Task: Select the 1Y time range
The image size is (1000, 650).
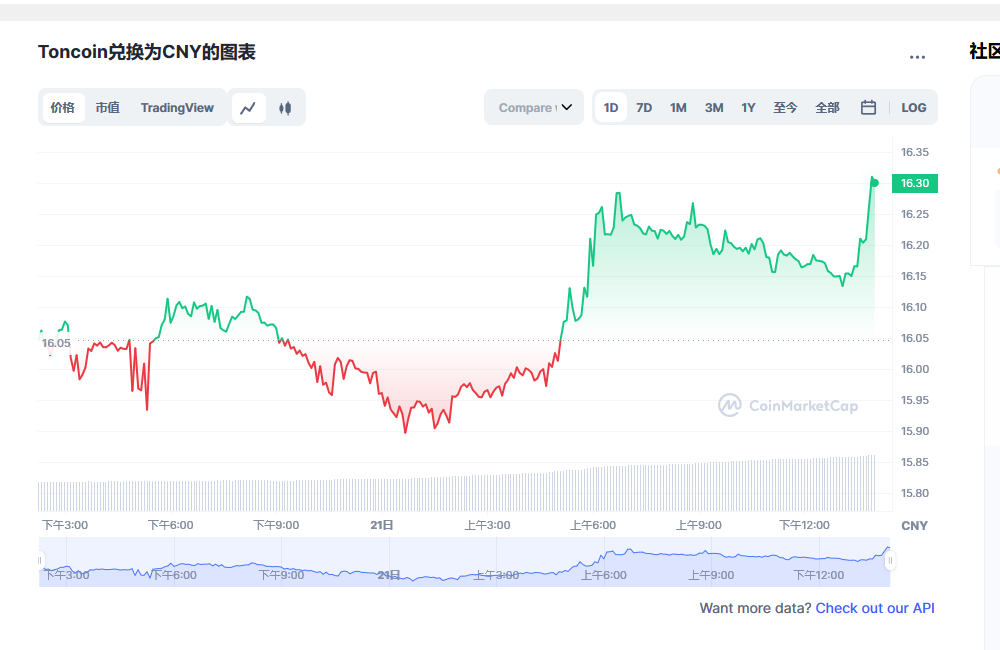Action: tap(748, 108)
